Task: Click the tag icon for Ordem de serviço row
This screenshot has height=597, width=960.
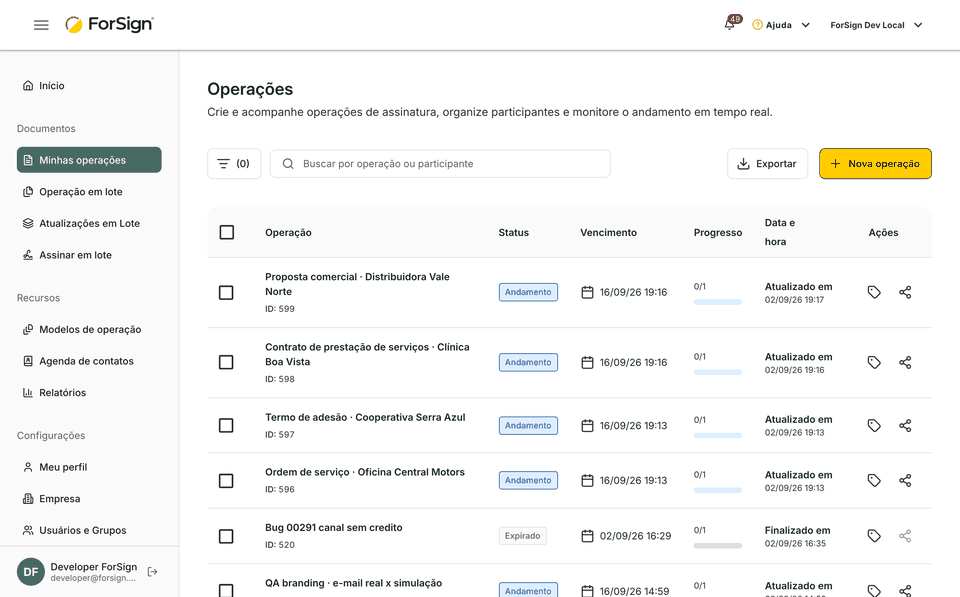Action: [874, 481]
